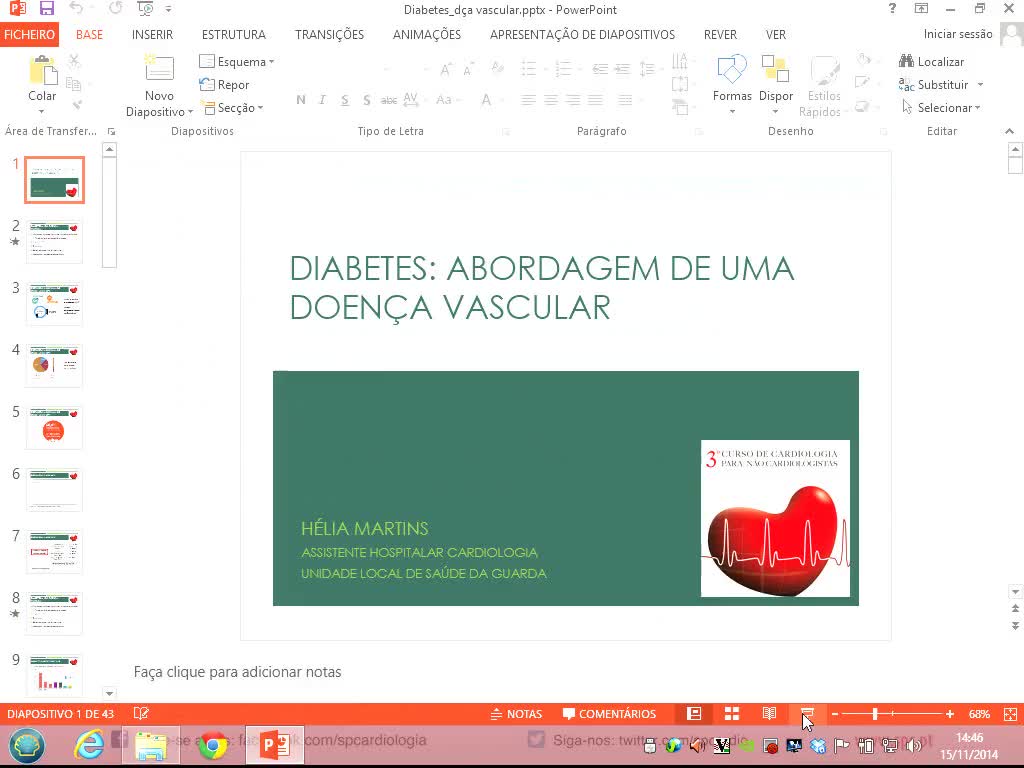1024x768 pixels.
Task: Select slide 4 thumbnail with pie chart
Action: (x=54, y=366)
